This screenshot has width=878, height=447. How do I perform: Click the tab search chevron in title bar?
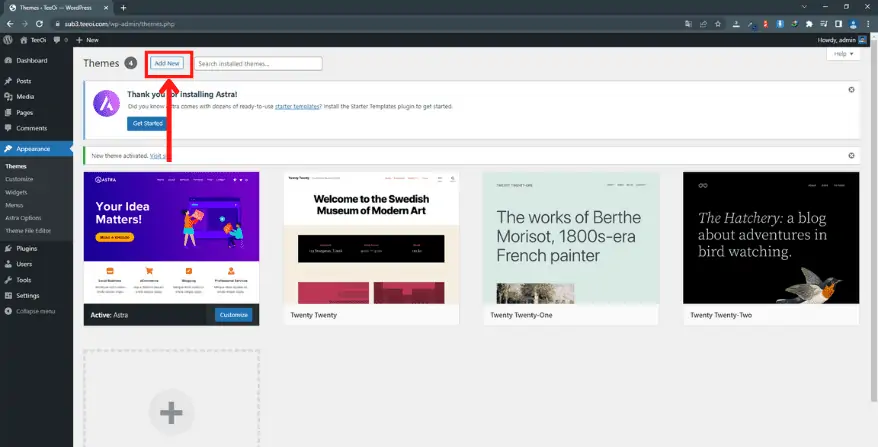(x=804, y=7)
